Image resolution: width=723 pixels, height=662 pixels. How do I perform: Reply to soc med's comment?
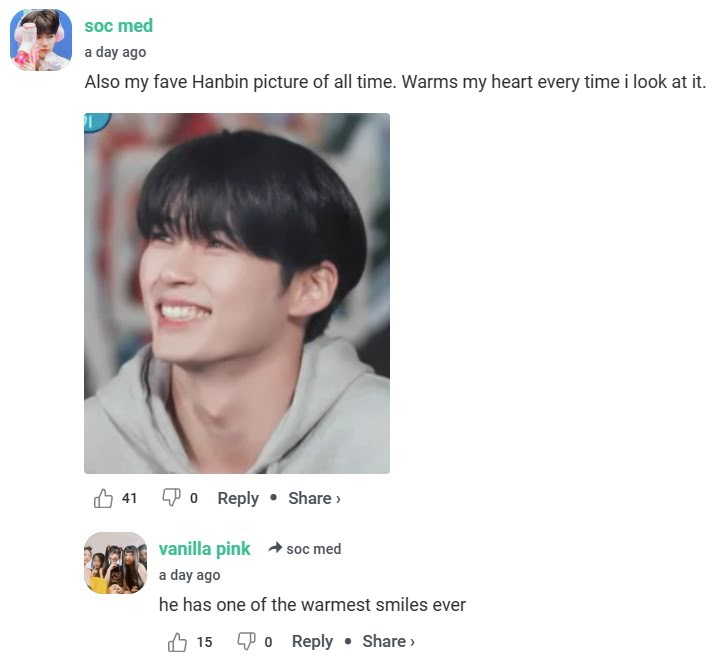pos(238,498)
